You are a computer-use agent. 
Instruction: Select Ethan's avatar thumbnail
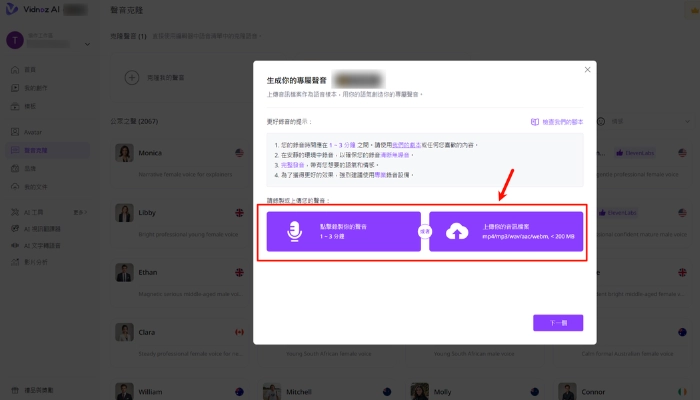point(125,273)
